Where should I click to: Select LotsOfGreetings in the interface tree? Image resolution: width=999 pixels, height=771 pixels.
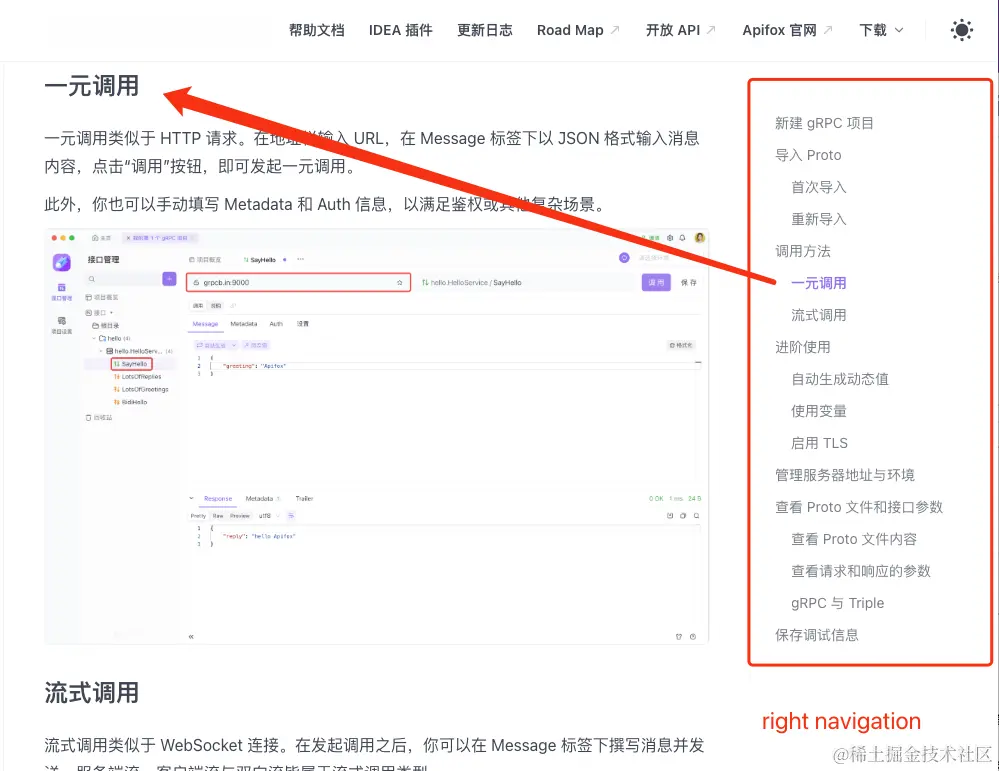141,389
